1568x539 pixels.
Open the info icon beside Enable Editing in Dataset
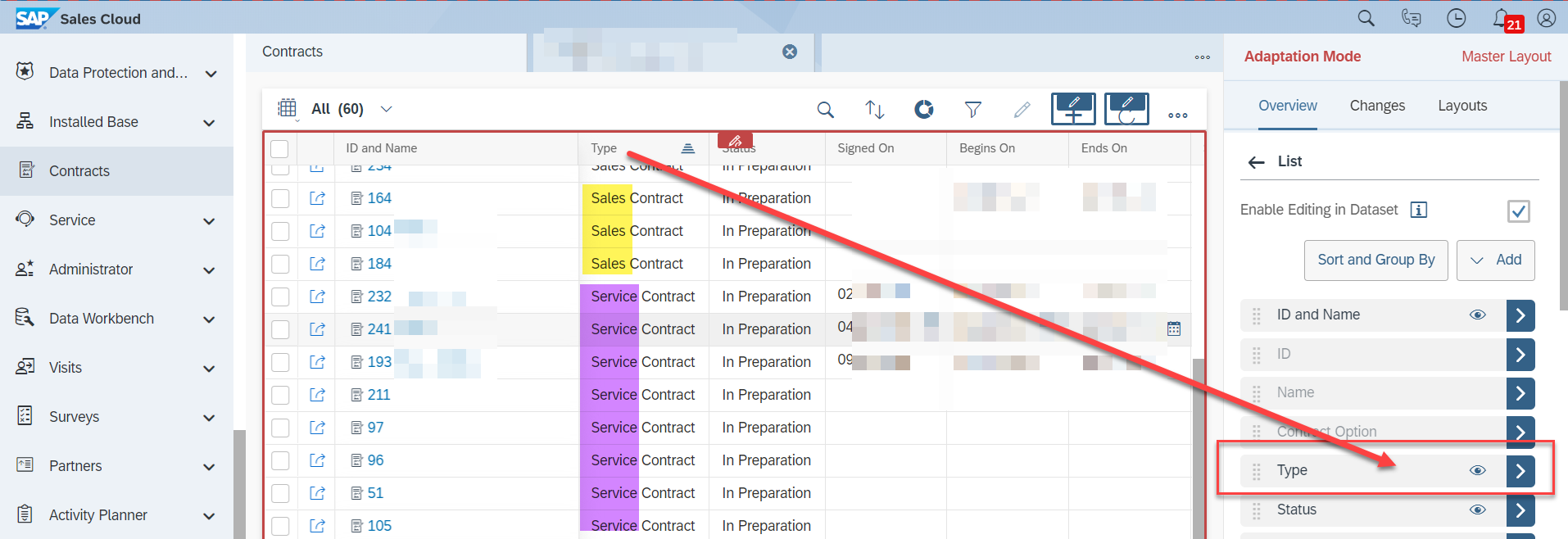(1419, 210)
